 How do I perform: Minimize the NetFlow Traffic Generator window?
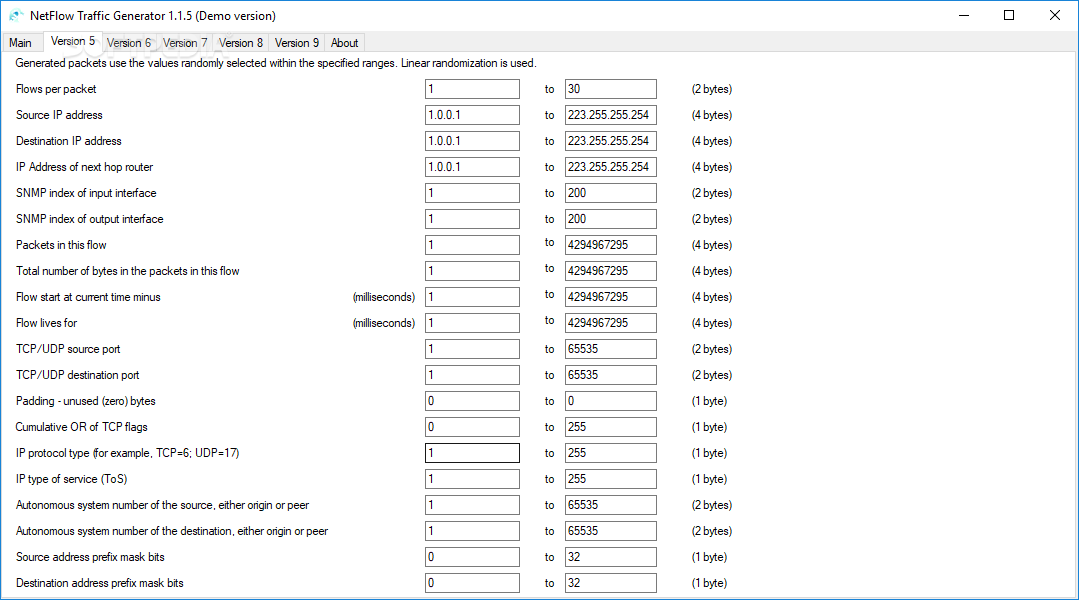tap(964, 15)
